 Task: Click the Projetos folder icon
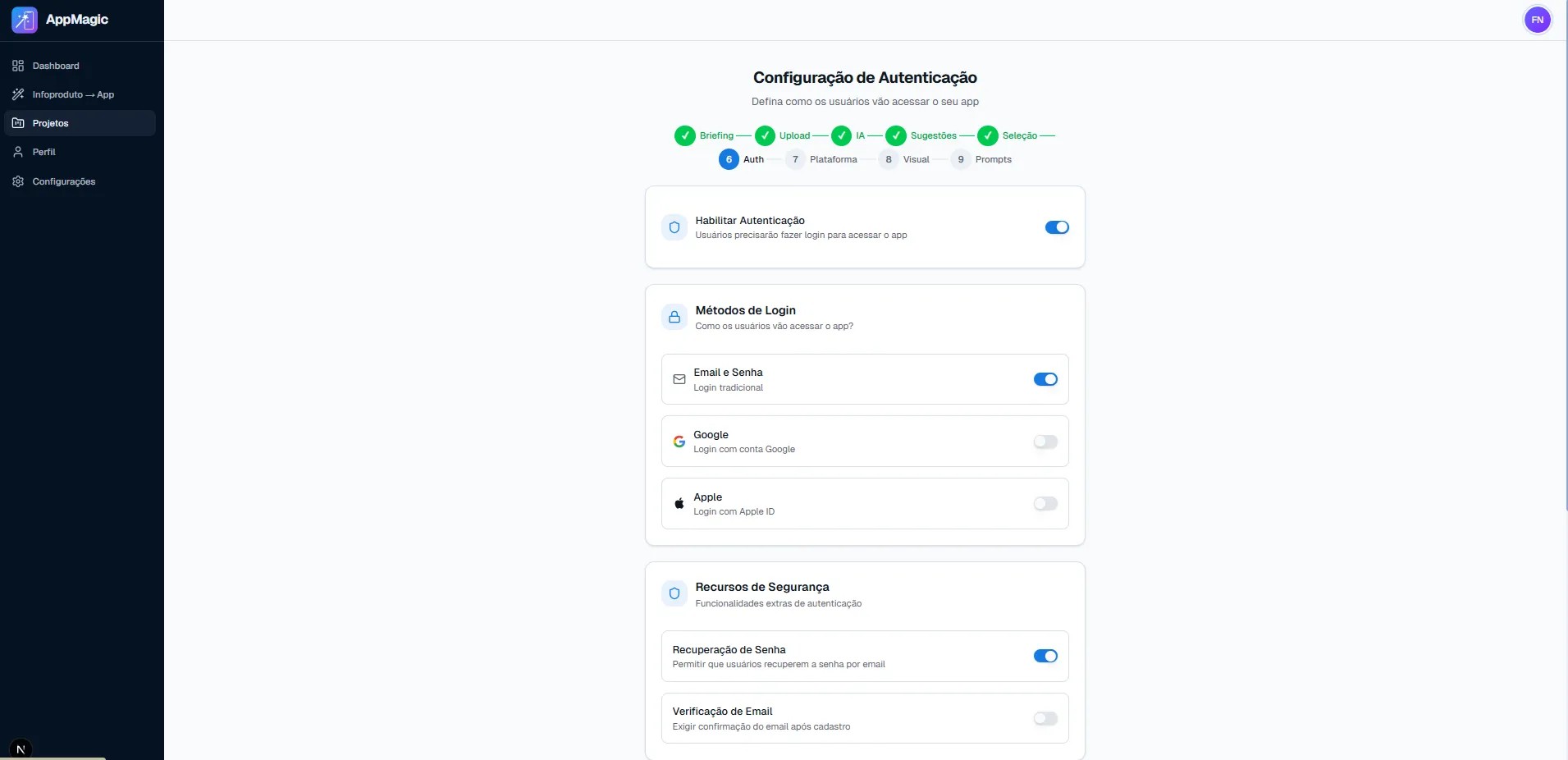[17, 122]
